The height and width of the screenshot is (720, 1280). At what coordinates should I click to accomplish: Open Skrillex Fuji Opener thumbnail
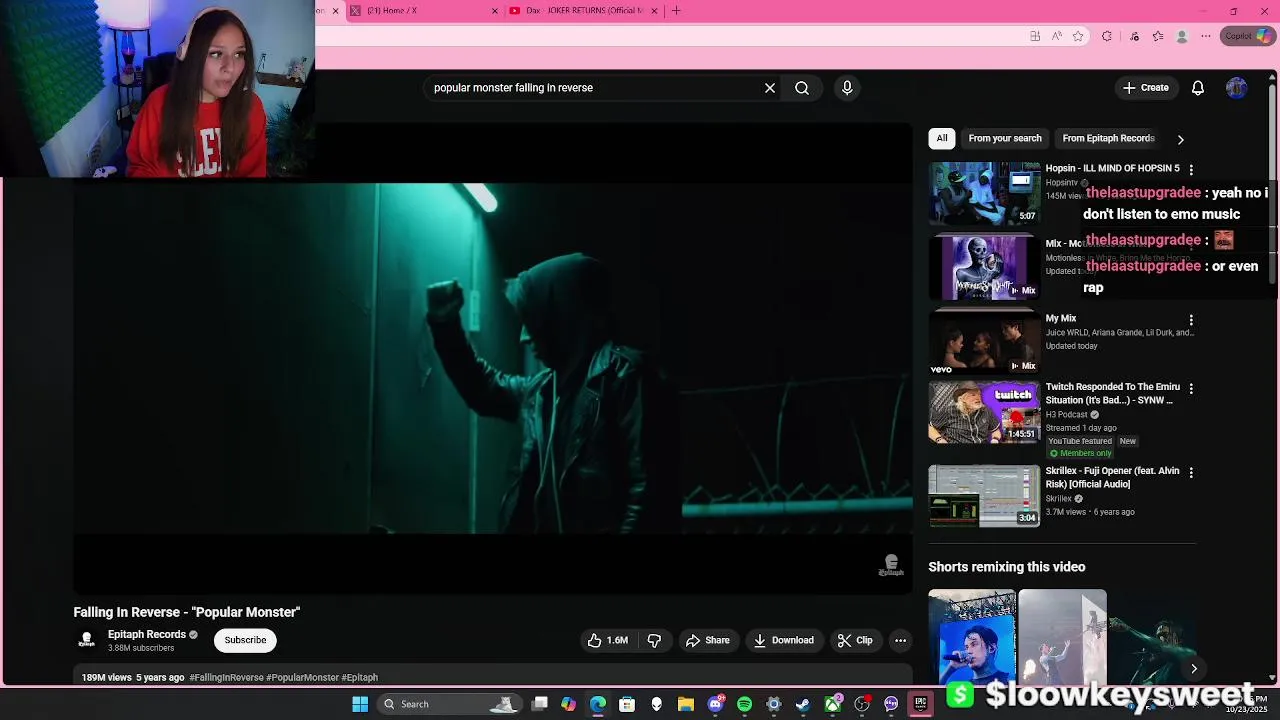pyautogui.click(x=984, y=495)
